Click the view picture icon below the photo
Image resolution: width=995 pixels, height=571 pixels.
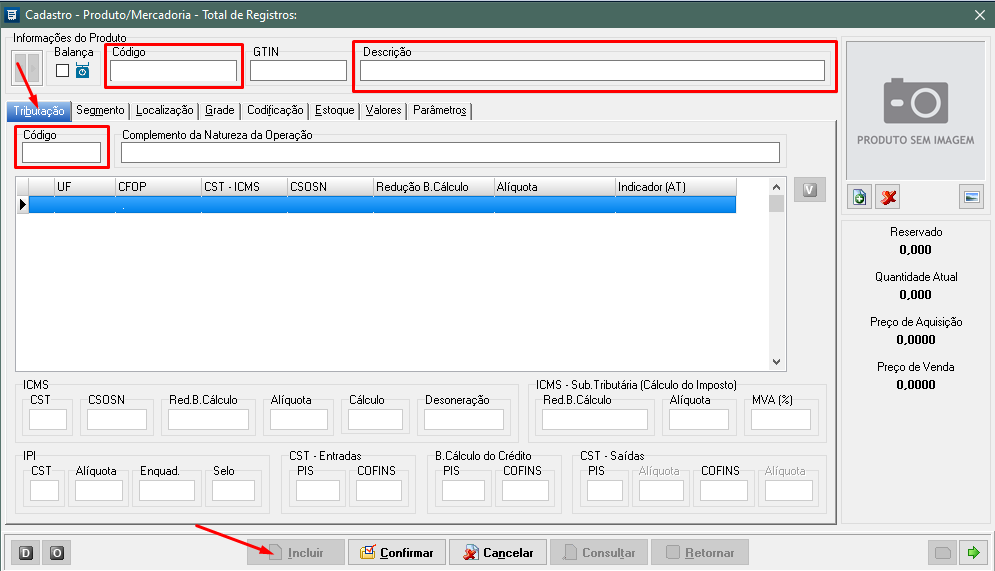coord(970,197)
